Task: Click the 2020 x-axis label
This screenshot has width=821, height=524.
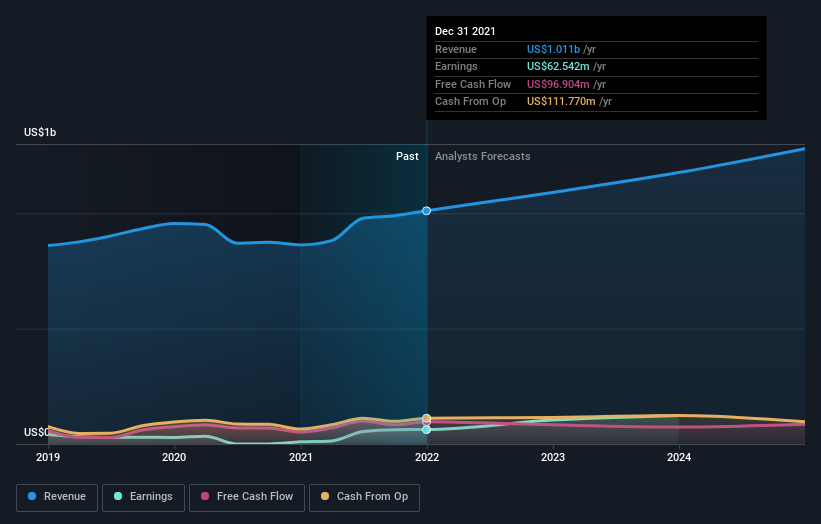Action: [x=174, y=457]
